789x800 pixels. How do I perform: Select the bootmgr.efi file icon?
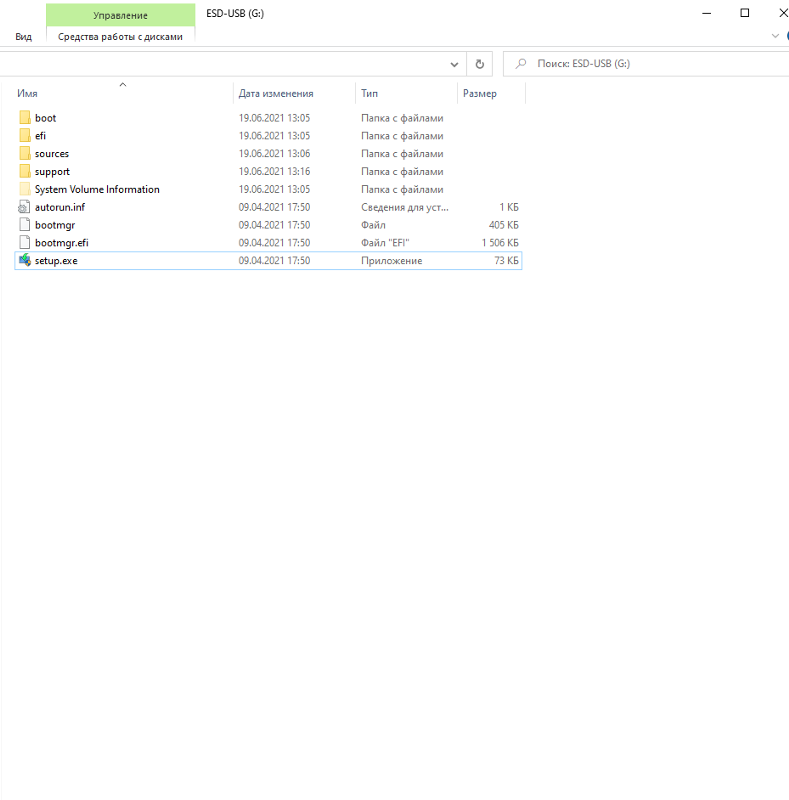click(x=24, y=243)
